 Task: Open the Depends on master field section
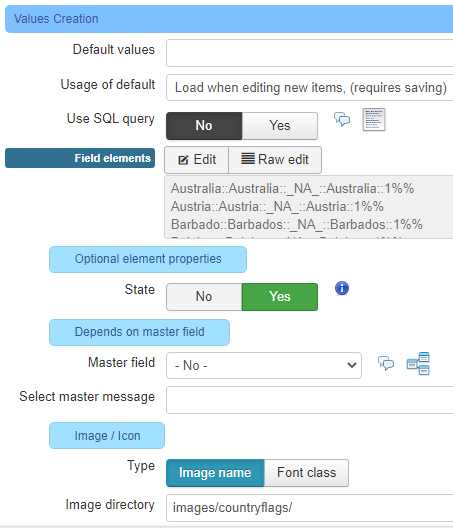[x=139, y=332]
